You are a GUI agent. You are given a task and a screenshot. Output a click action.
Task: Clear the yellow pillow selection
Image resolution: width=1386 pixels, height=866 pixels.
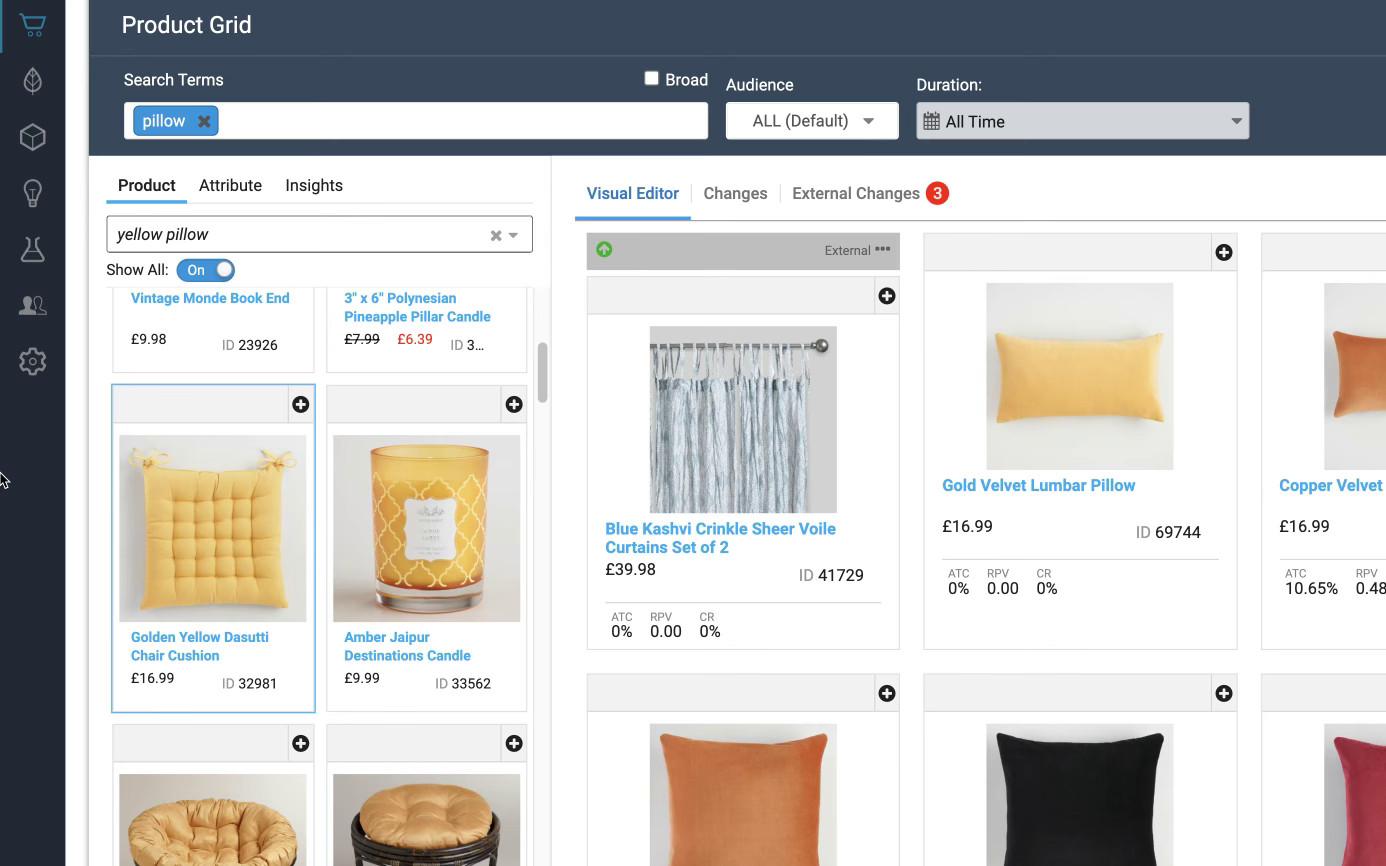click(x=496, y=235)
